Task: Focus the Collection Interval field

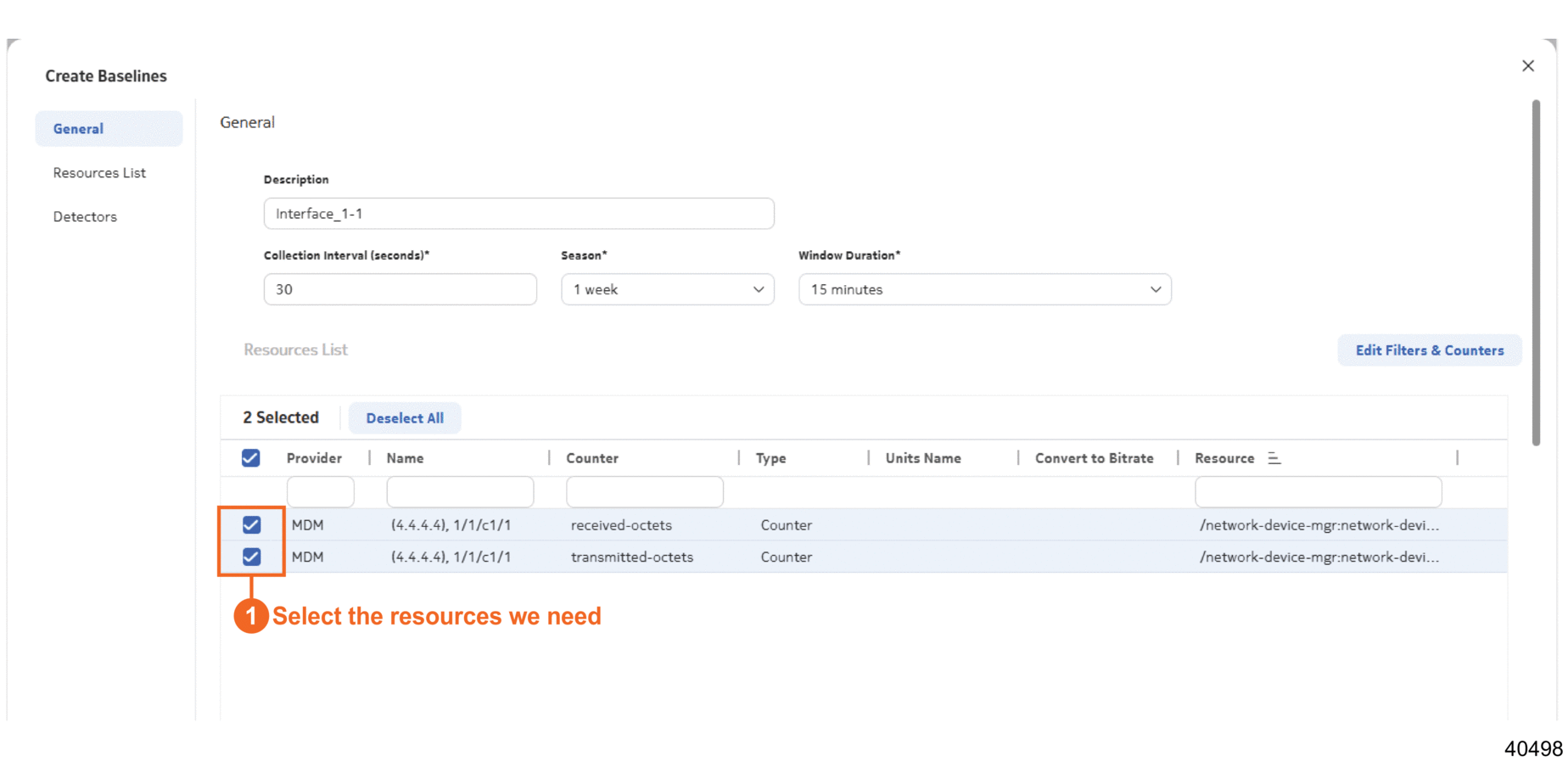Action: tap(400, 289)
